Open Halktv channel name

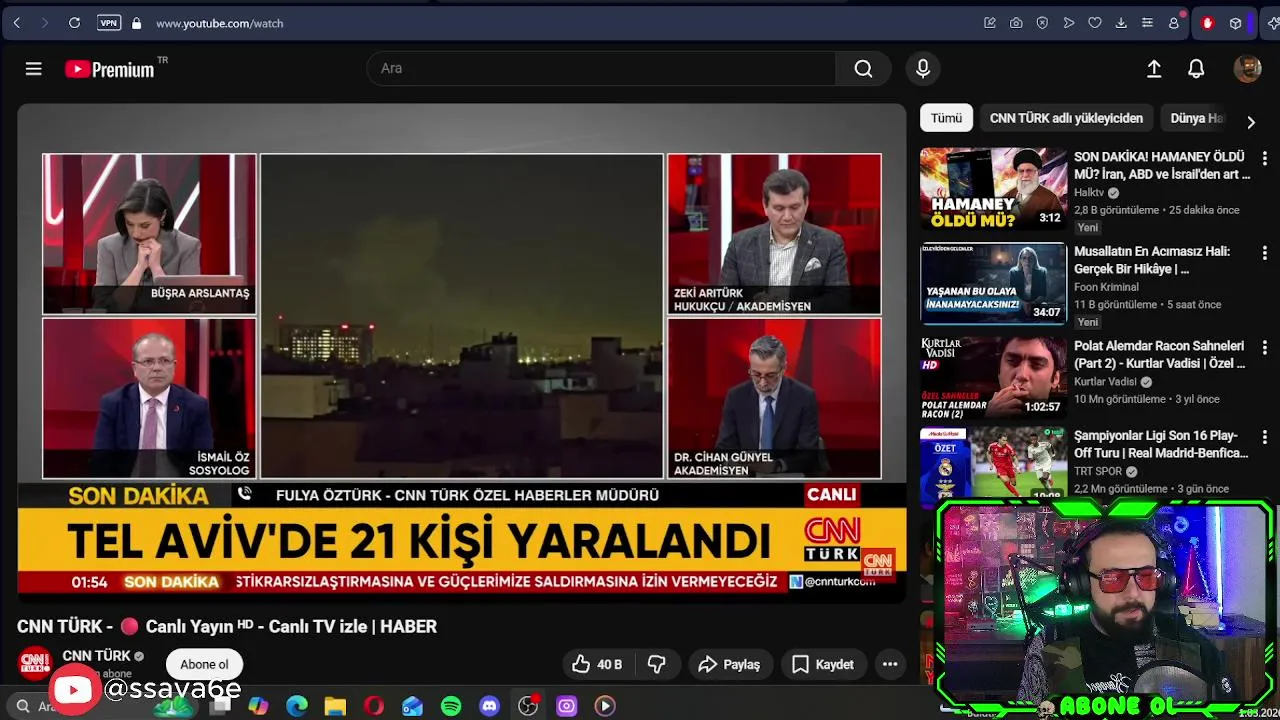tap(1089, 192)
